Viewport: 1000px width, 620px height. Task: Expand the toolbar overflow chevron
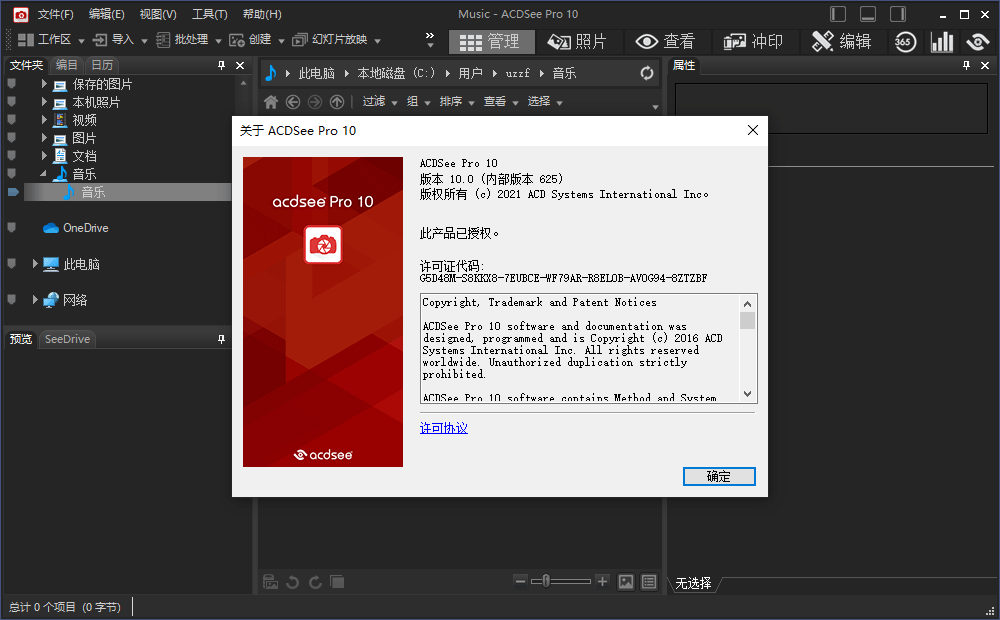[x=430, y=40]
